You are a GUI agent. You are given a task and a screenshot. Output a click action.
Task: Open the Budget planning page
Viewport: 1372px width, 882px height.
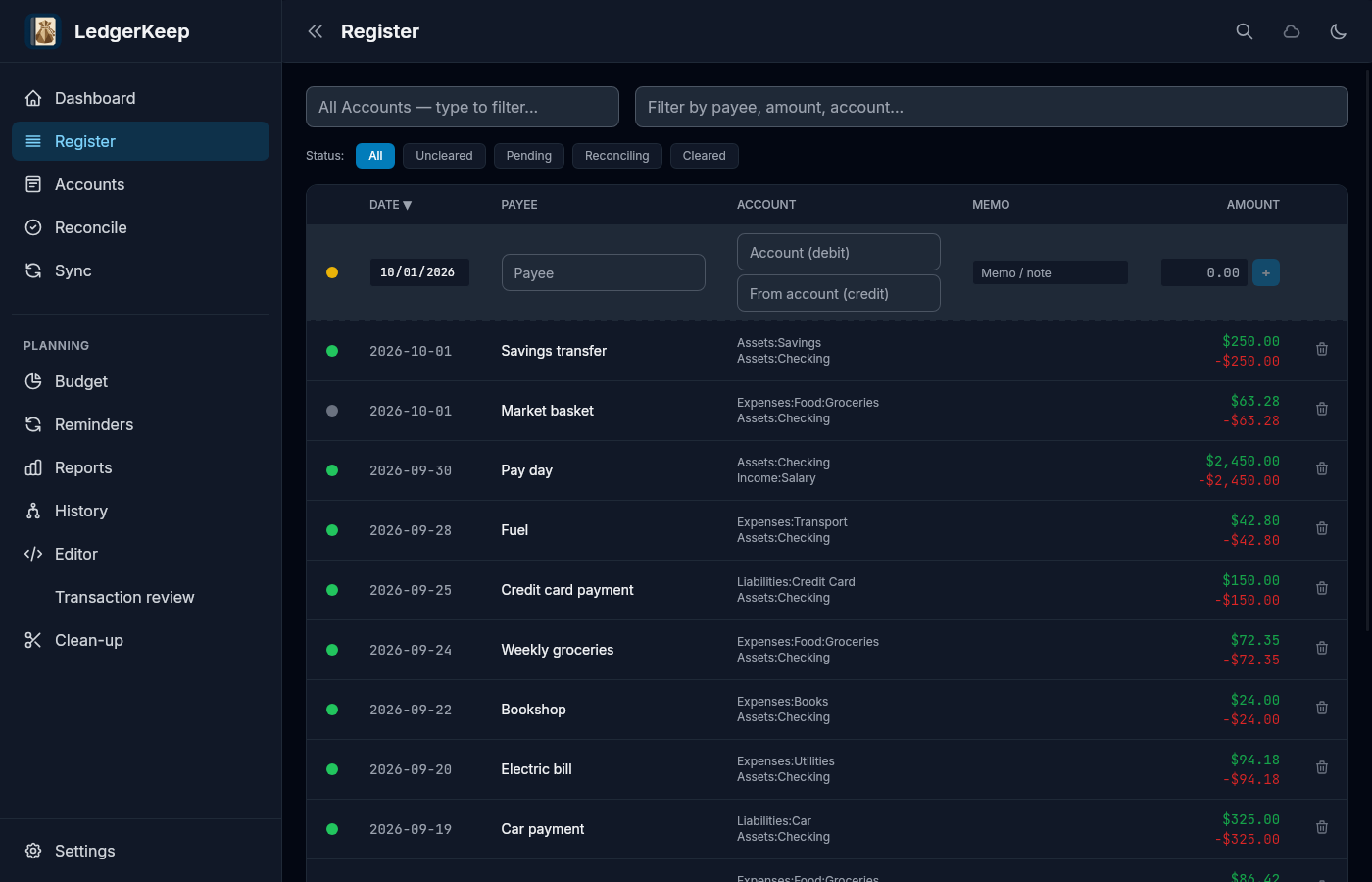[140, 381]
